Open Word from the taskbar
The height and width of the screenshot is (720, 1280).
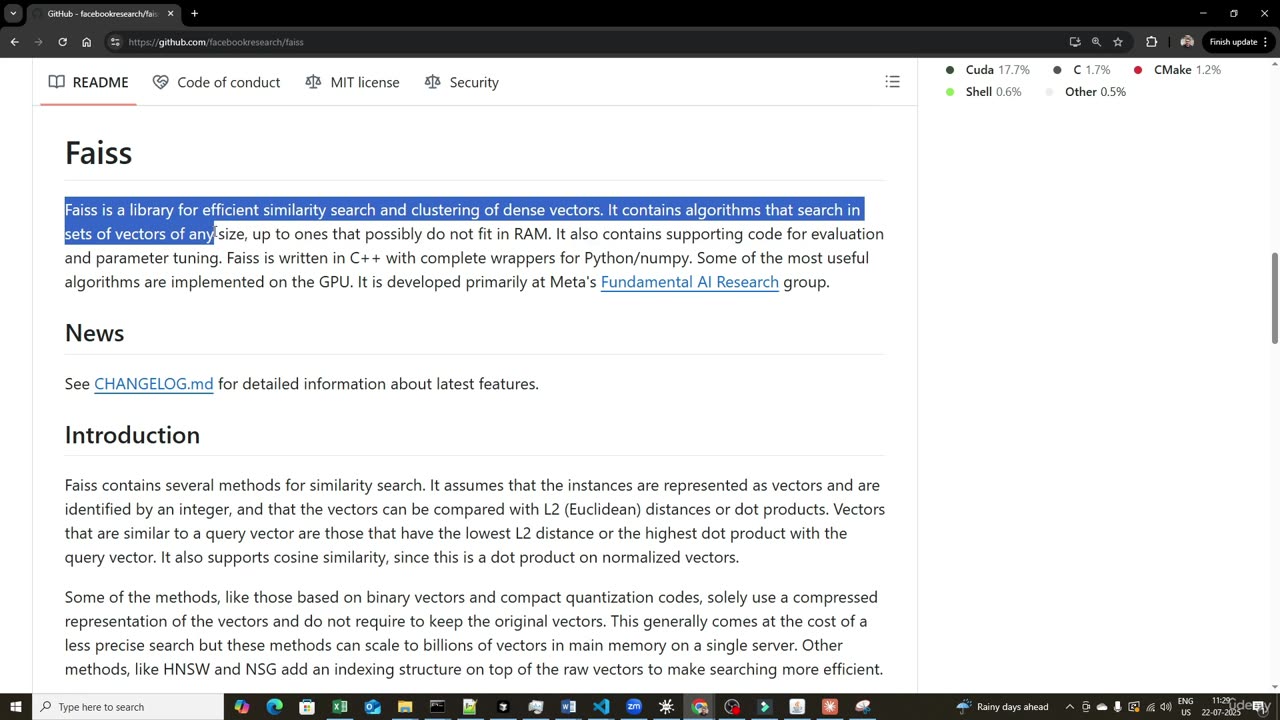pos(568,707)
